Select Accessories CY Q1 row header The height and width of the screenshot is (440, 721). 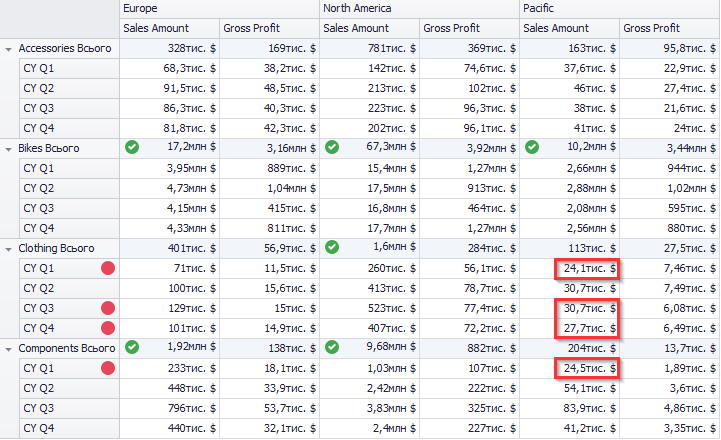pos(69,69)
